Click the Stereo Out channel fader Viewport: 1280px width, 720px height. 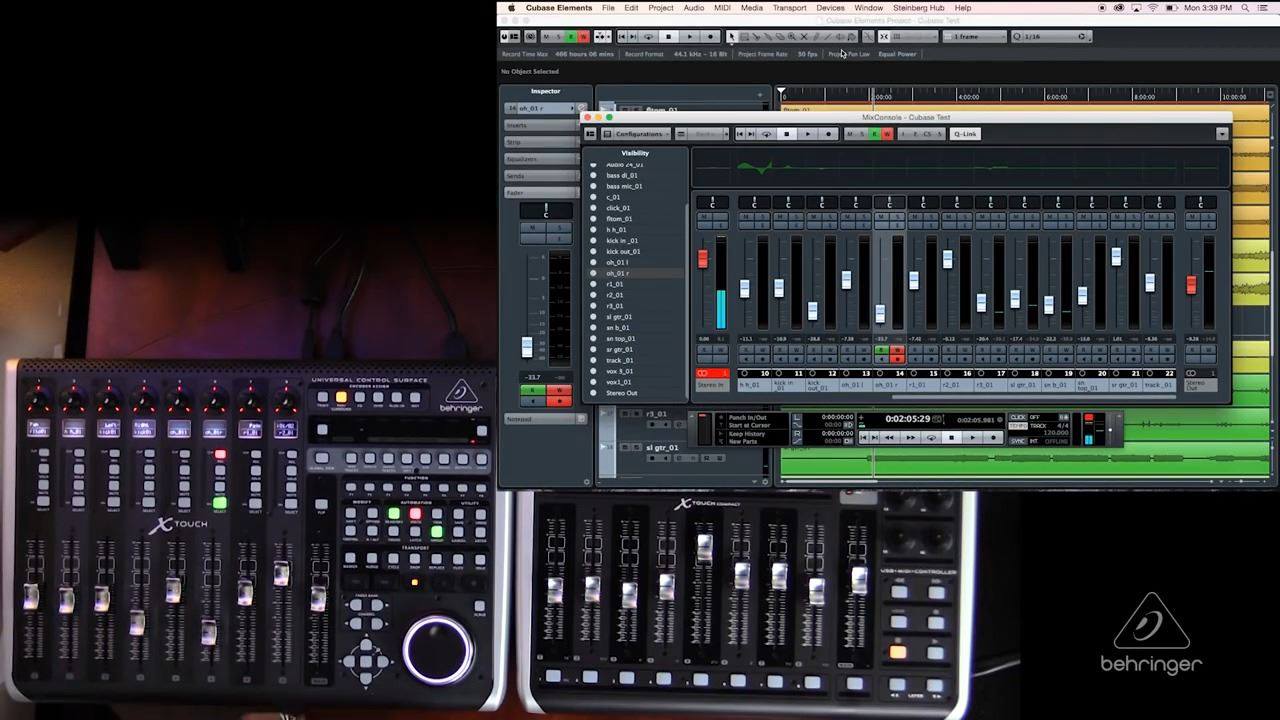point(1191,285)
